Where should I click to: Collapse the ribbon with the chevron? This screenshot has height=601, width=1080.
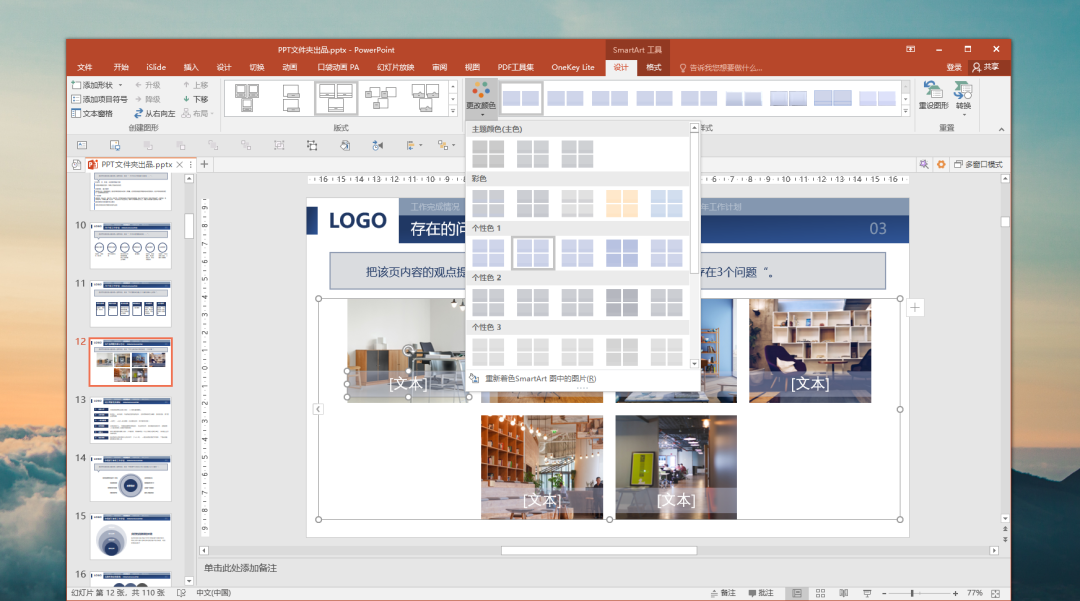click(1001, 129)
